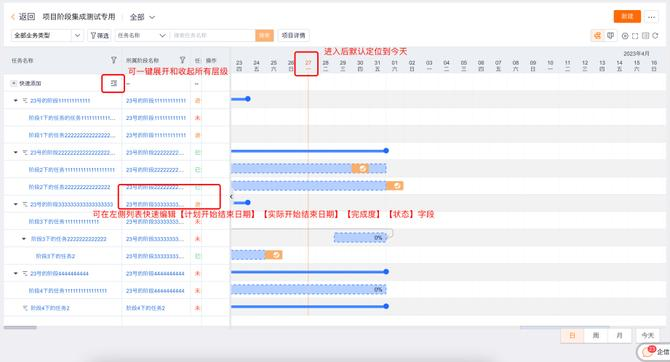This screenshot has width=670, height=362.
Task: Switch timeline scale to 月
Action: pos(619,336)
